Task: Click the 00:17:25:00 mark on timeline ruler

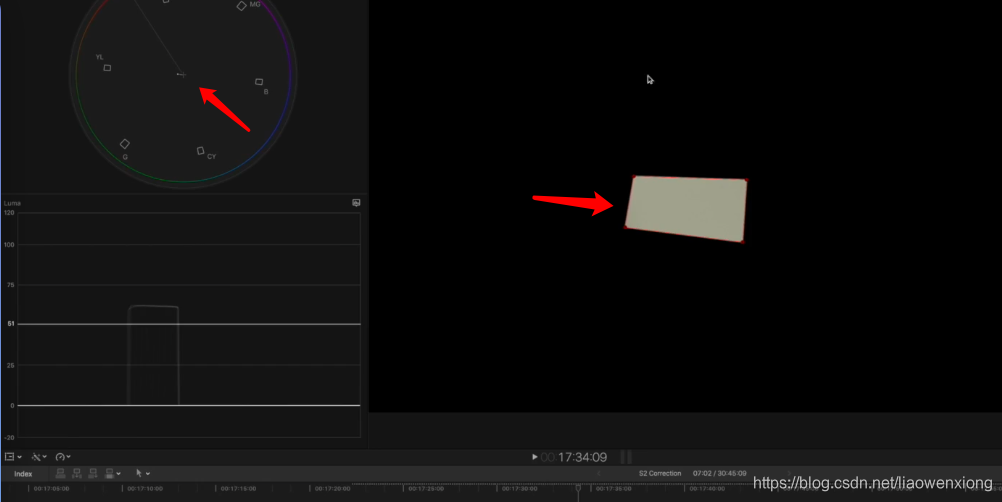Action: (x=426, y=489)
